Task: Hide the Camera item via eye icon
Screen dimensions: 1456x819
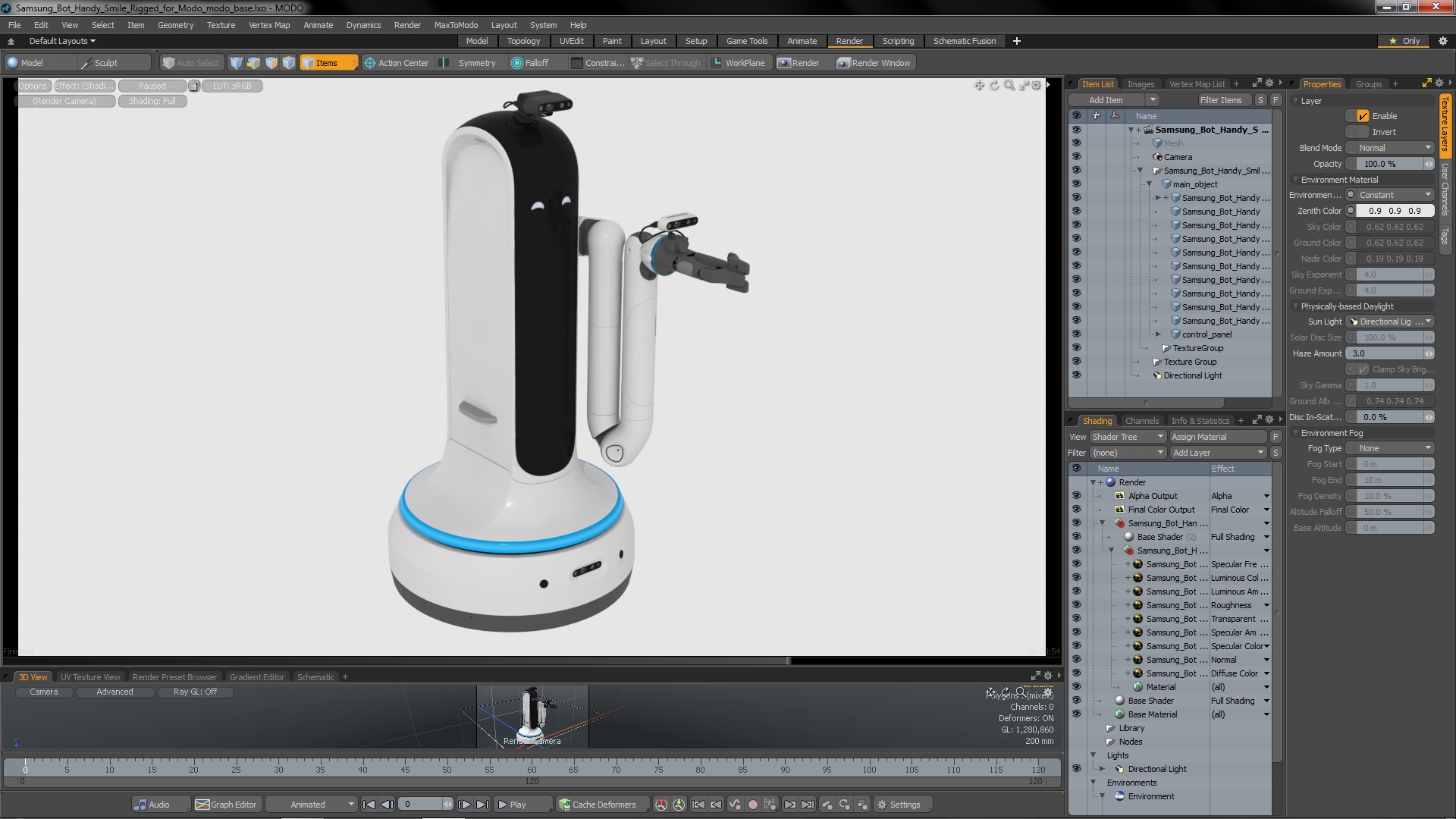Action: pos(1076,157)
